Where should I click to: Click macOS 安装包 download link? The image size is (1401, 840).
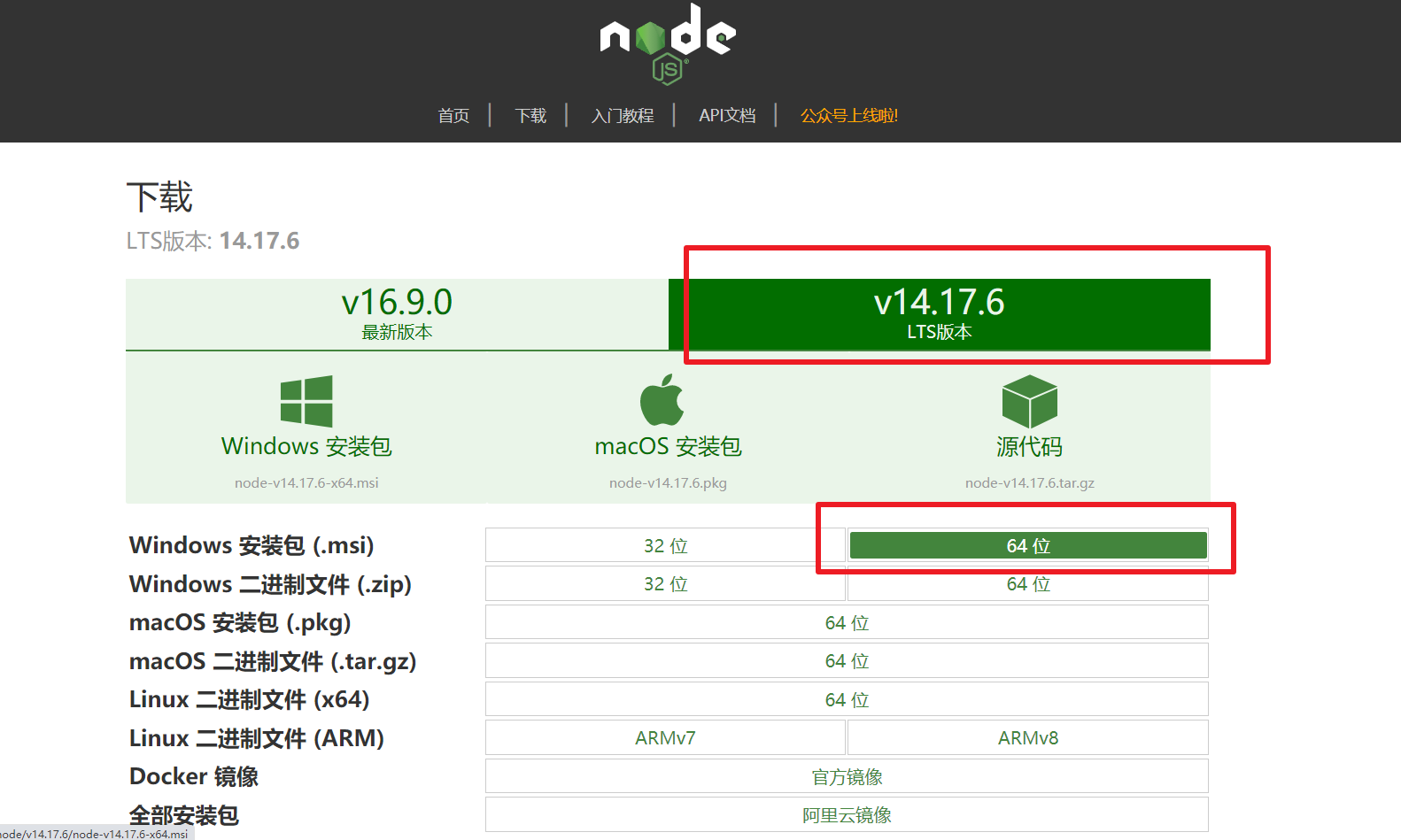(668, 446)
